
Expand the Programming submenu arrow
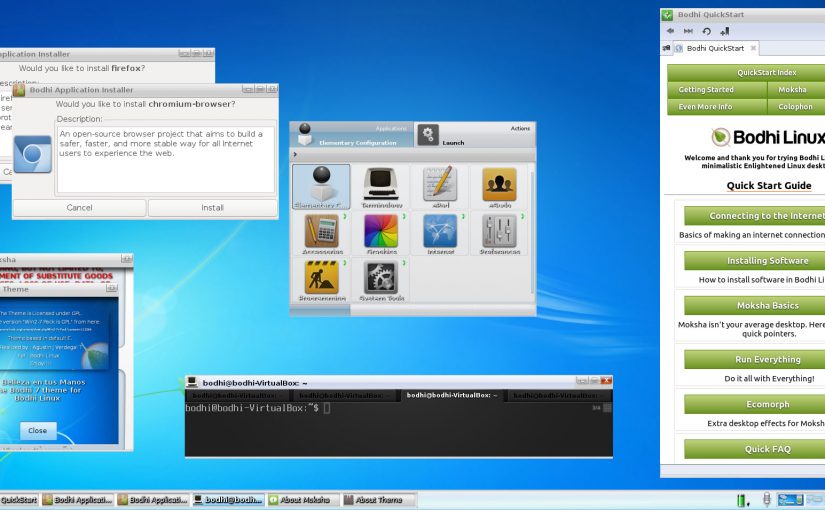345,263
